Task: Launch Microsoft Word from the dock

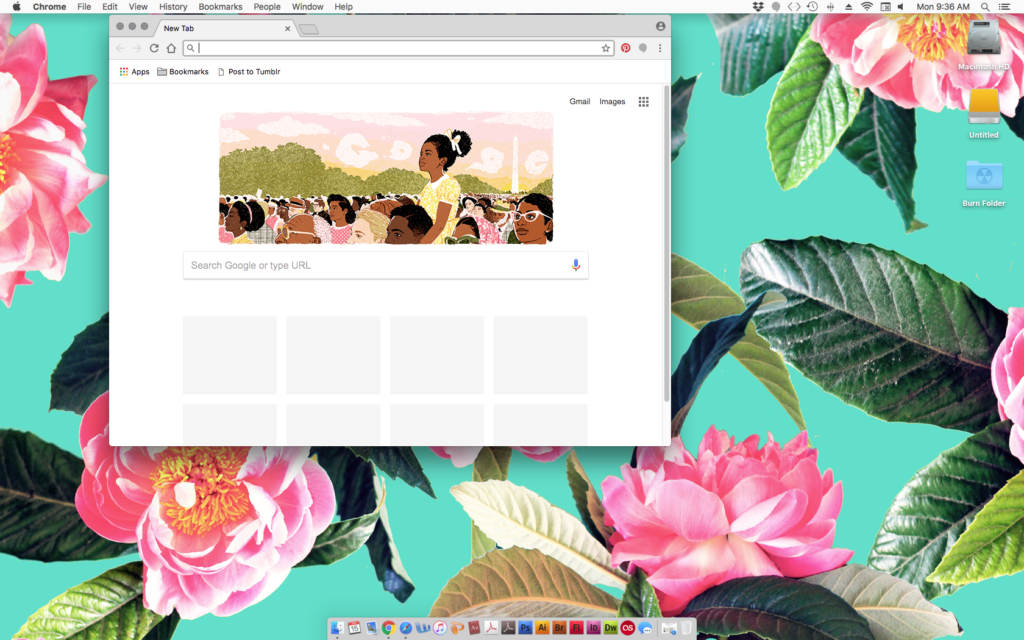Action: click(423, 628)
